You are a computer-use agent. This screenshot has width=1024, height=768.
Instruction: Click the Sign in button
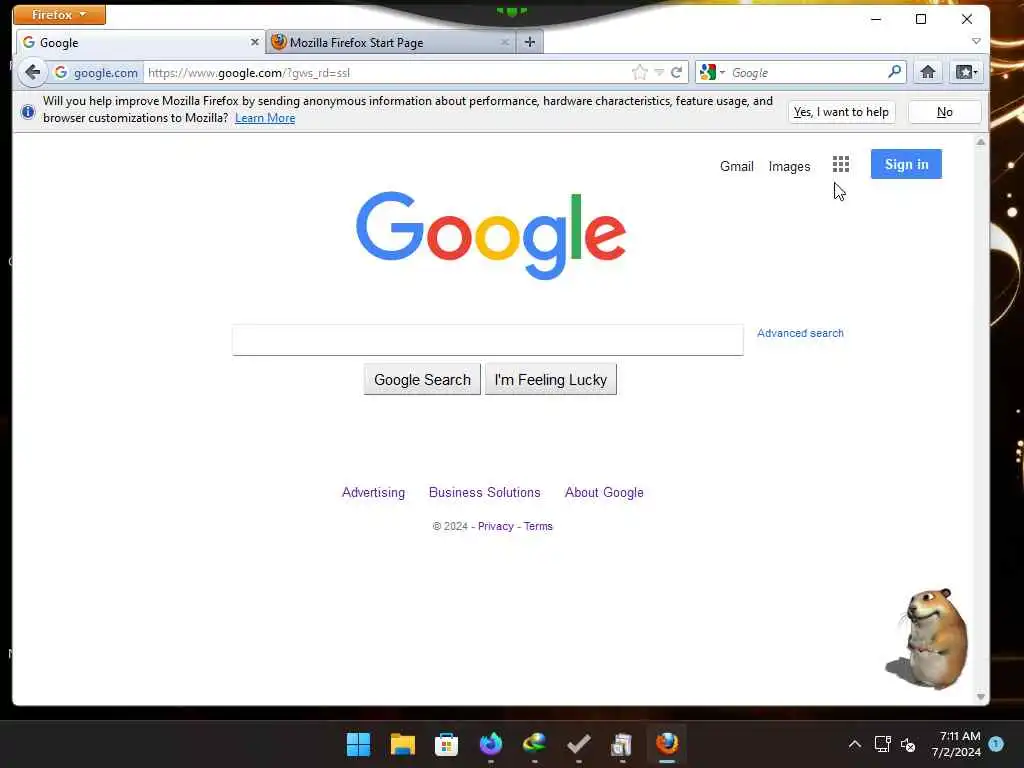point(906,164)
